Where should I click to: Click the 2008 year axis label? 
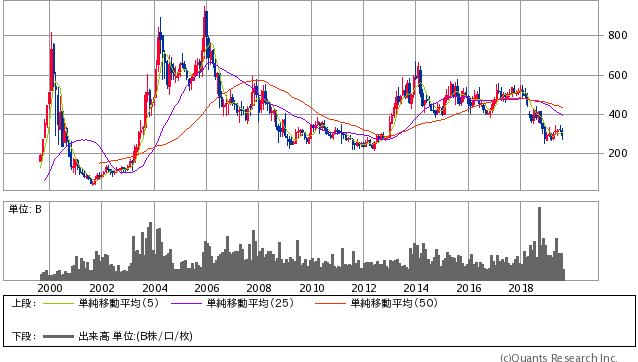(259, 288)
